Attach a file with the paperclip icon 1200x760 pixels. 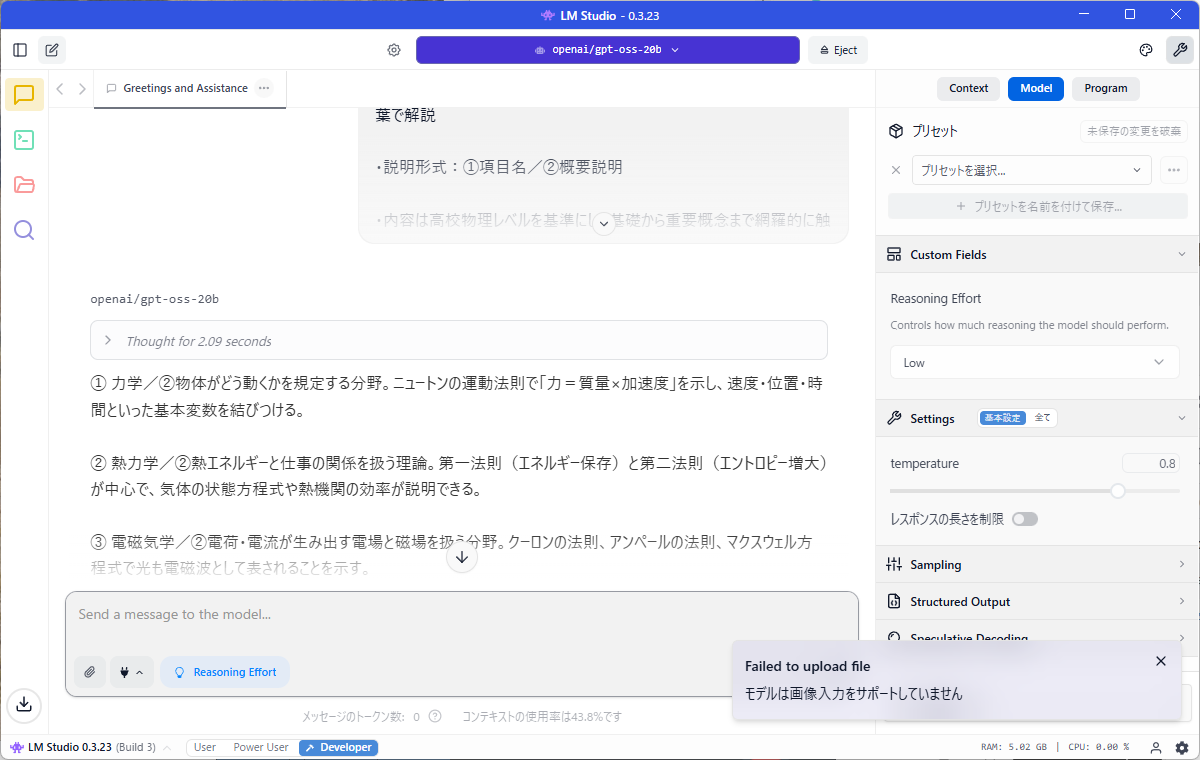coord(90,671)
